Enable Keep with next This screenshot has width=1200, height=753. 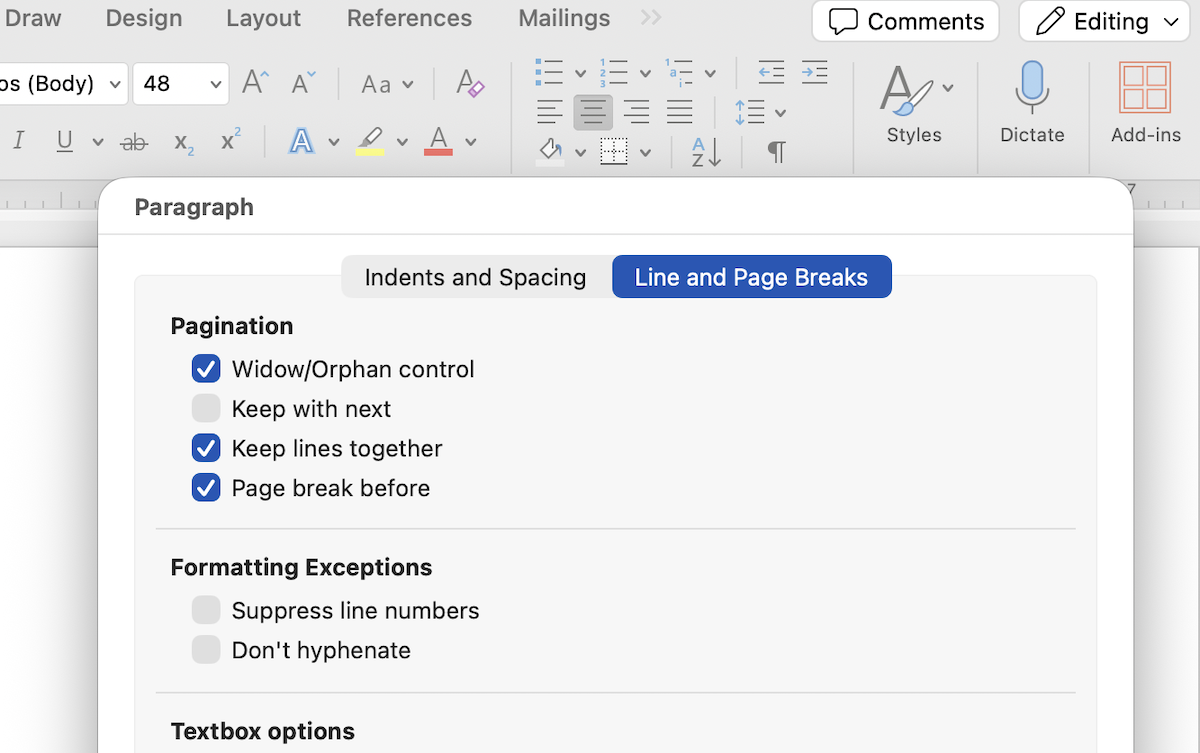pyautogui.click(x=205, y=408)
